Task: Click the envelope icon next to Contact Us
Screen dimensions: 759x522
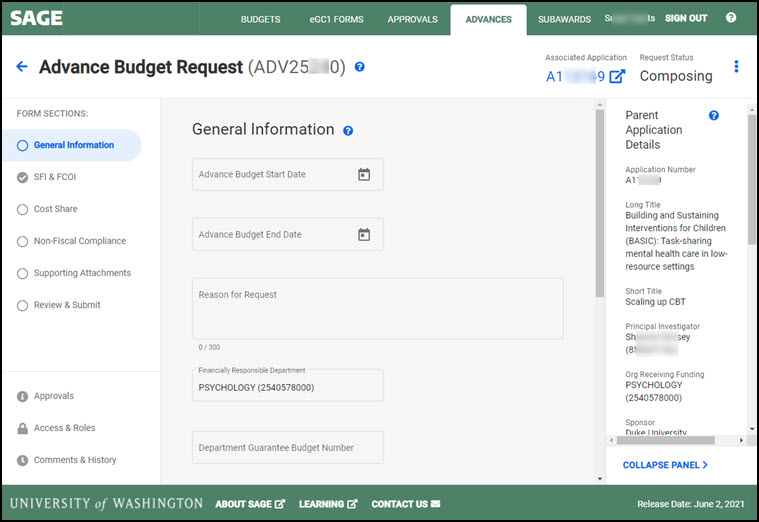Action: tap(435, 504)
